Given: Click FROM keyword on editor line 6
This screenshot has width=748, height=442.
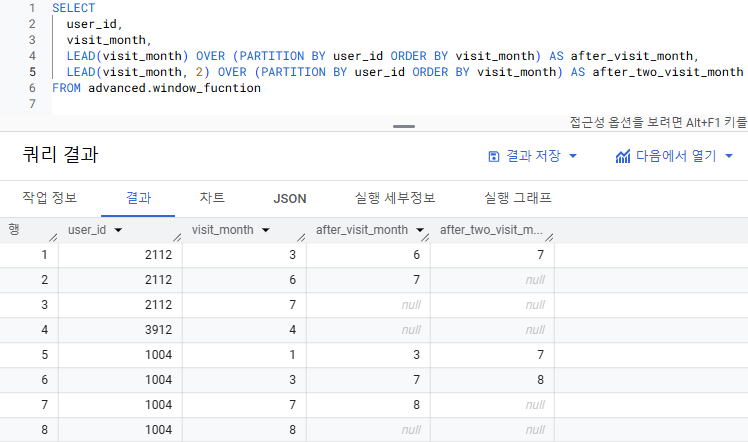Looking at the screenshot, I should 66,88.
